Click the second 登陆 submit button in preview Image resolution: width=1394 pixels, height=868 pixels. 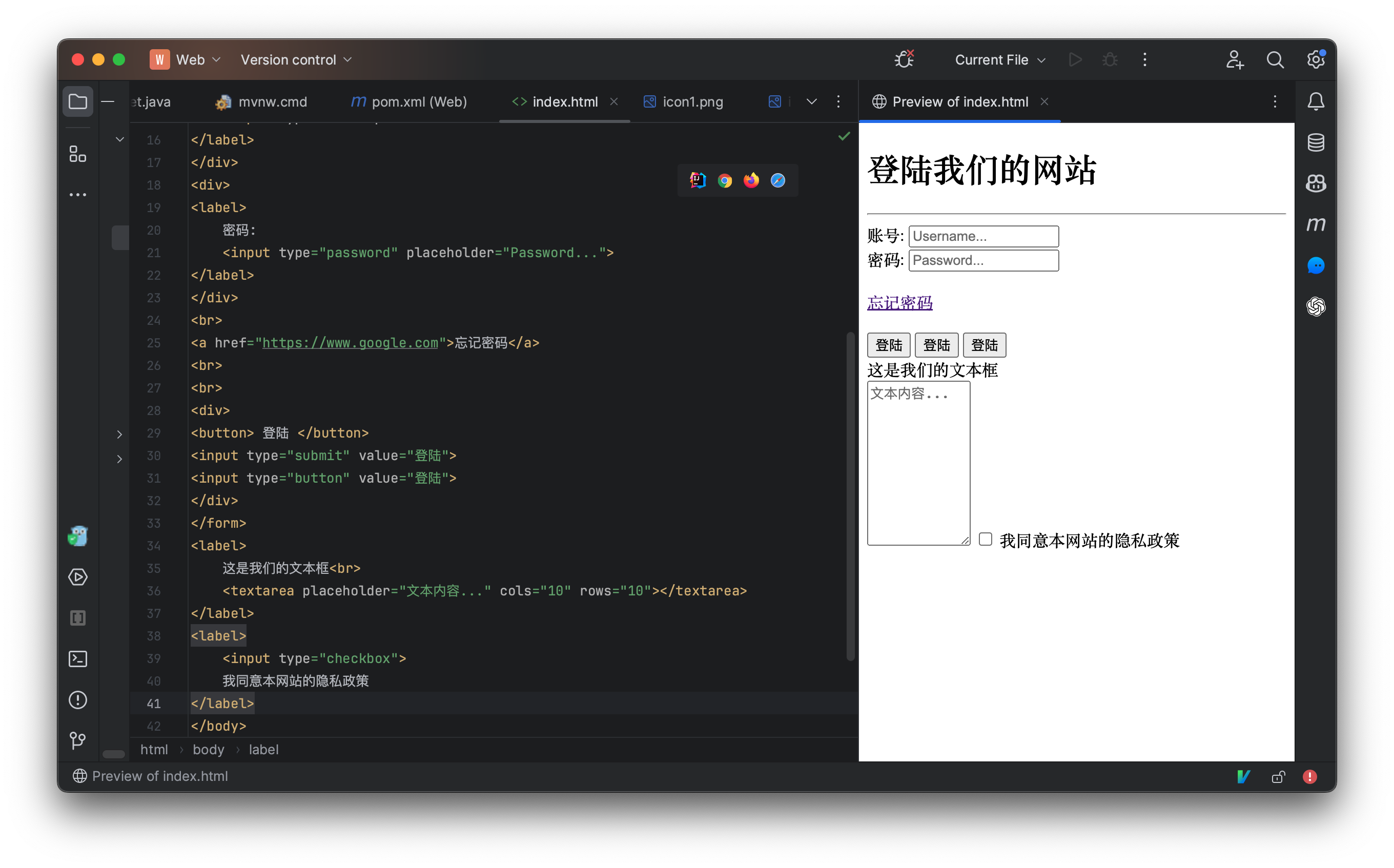(x=936, y=345)
